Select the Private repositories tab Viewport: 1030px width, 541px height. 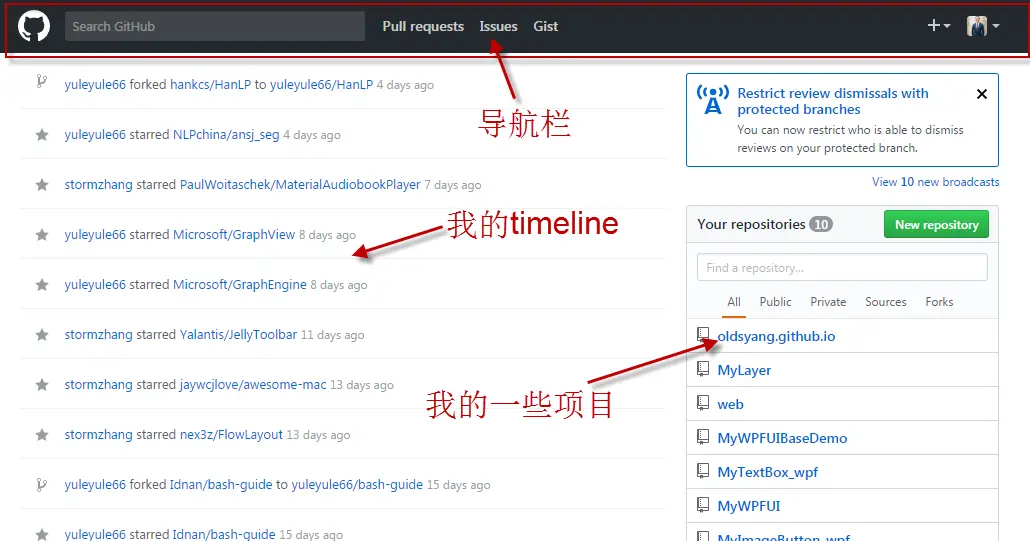pyautogui.click(x=828, y=302)
